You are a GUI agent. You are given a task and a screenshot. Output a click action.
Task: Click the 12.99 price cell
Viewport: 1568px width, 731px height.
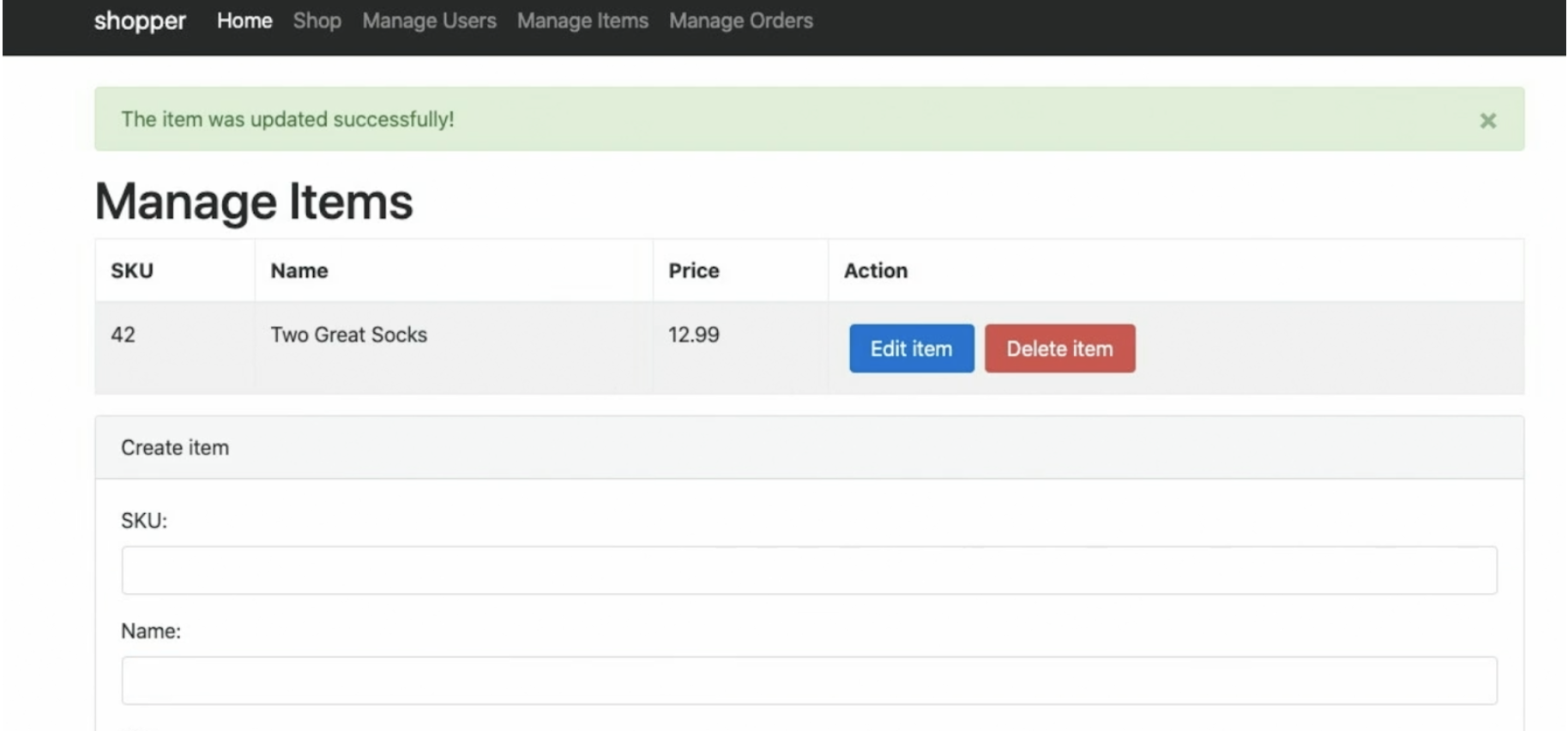tap(693, 335)
